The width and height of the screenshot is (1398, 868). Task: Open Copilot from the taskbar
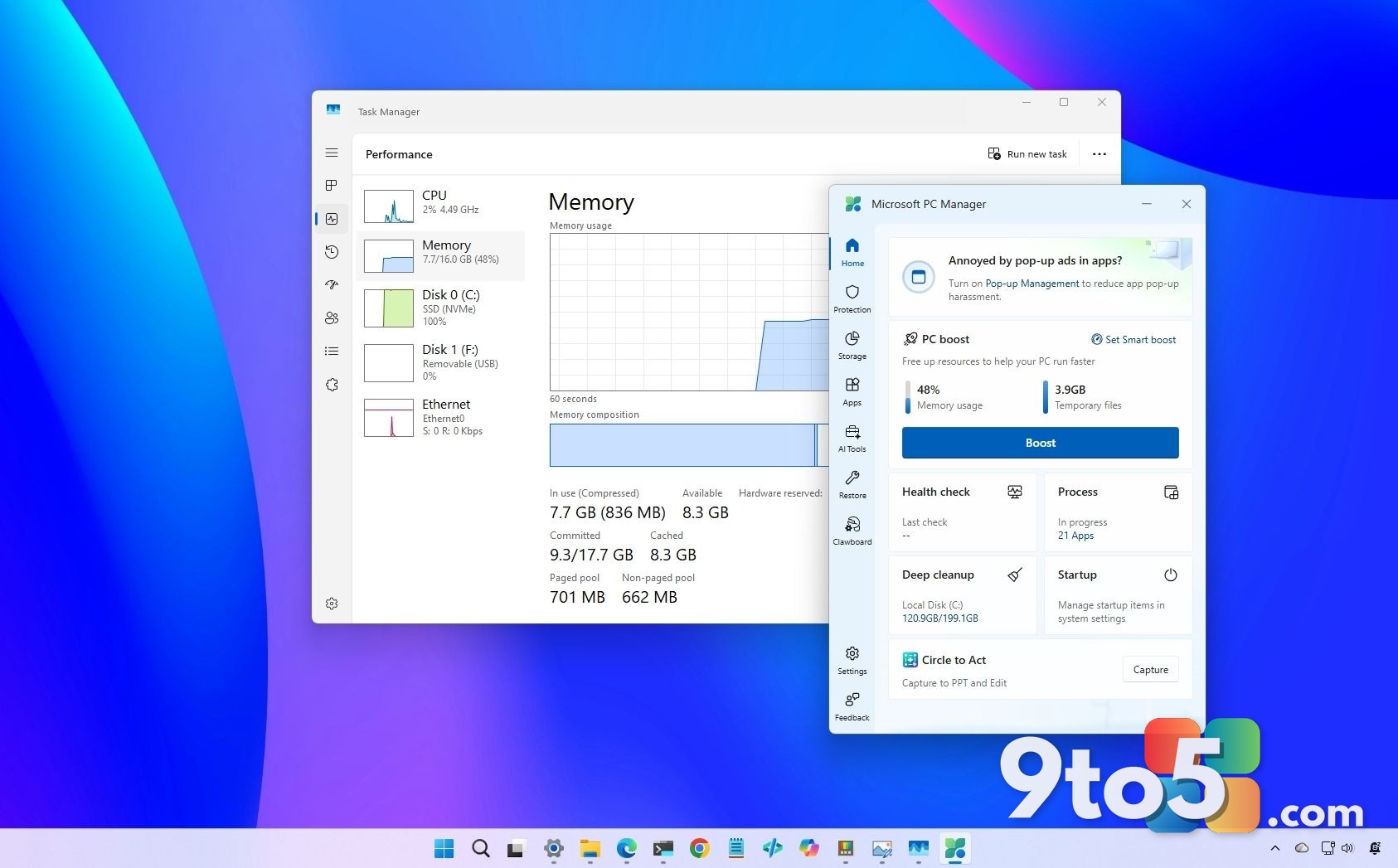coord(809,848)
